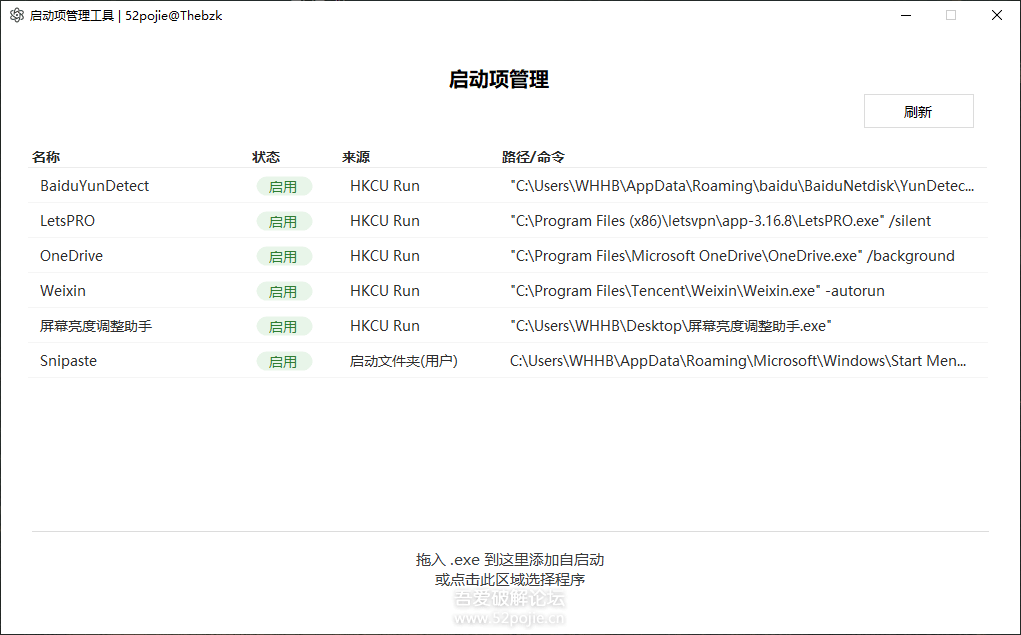Click the 刷新 refresh button

tap(918, 110)
